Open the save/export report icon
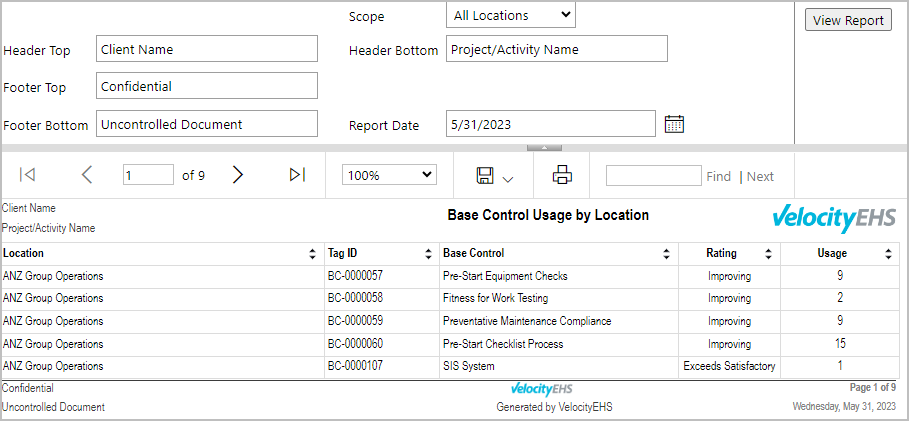Viewport: 909px width, 421px height. pyautogui.click(x=485, y=175)
